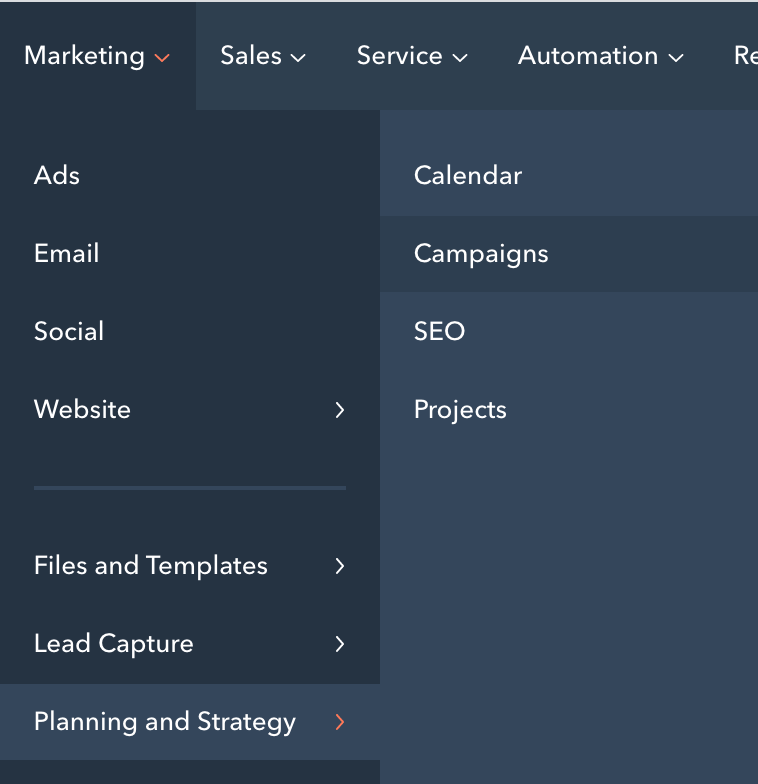The image size is (758, 784).
Task: Expand the arrow next to Files and Templates
Action: (340, 566)
